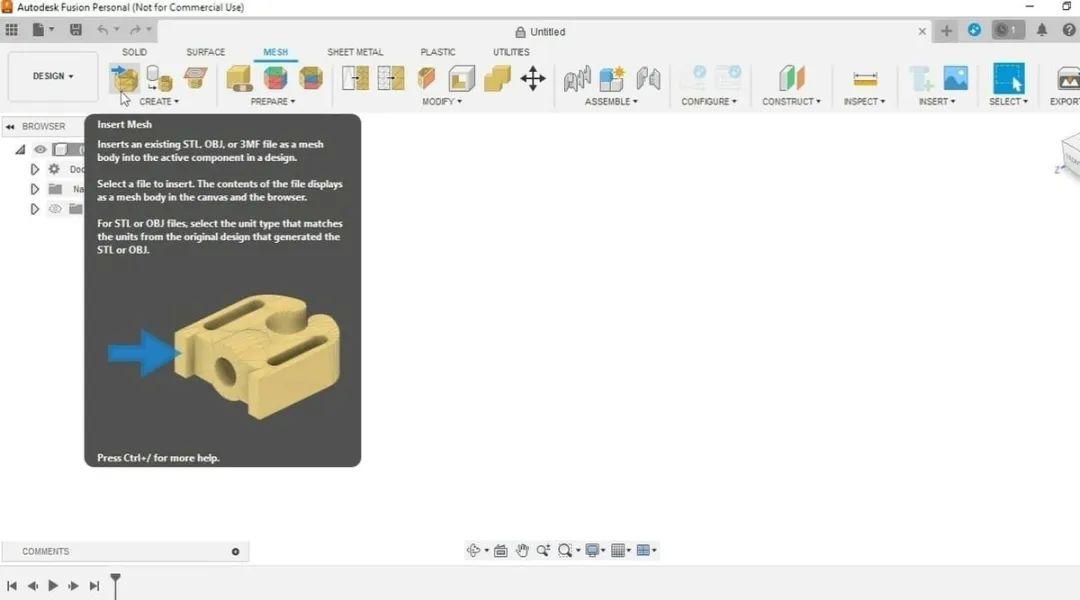1080x600 pixels.
Task: Toggle visibility of the lowest Browser folder
Action: [x=55, y=209]
